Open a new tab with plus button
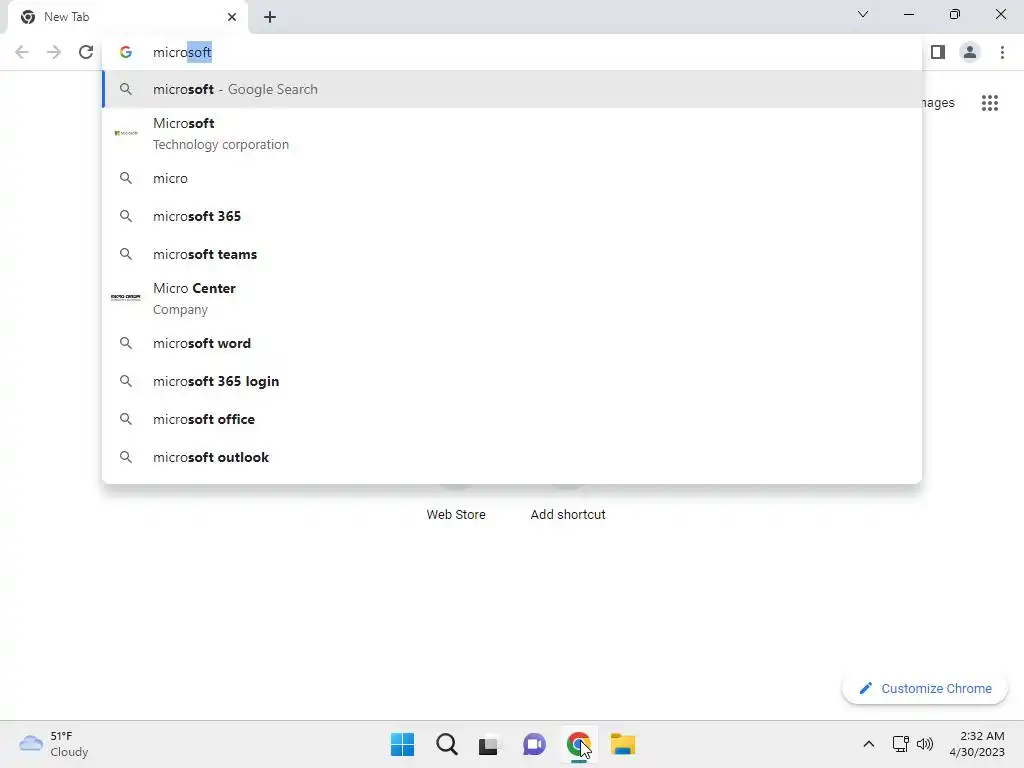This screenshot has width=1024, height=768. click(270, 17)
